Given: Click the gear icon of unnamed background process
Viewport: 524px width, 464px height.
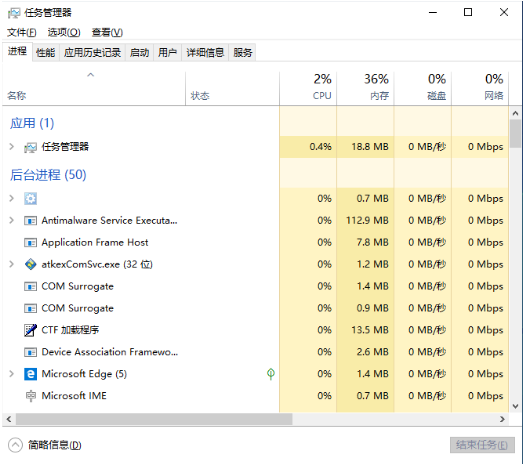Looking at the screenshot, I should point(30,199).
